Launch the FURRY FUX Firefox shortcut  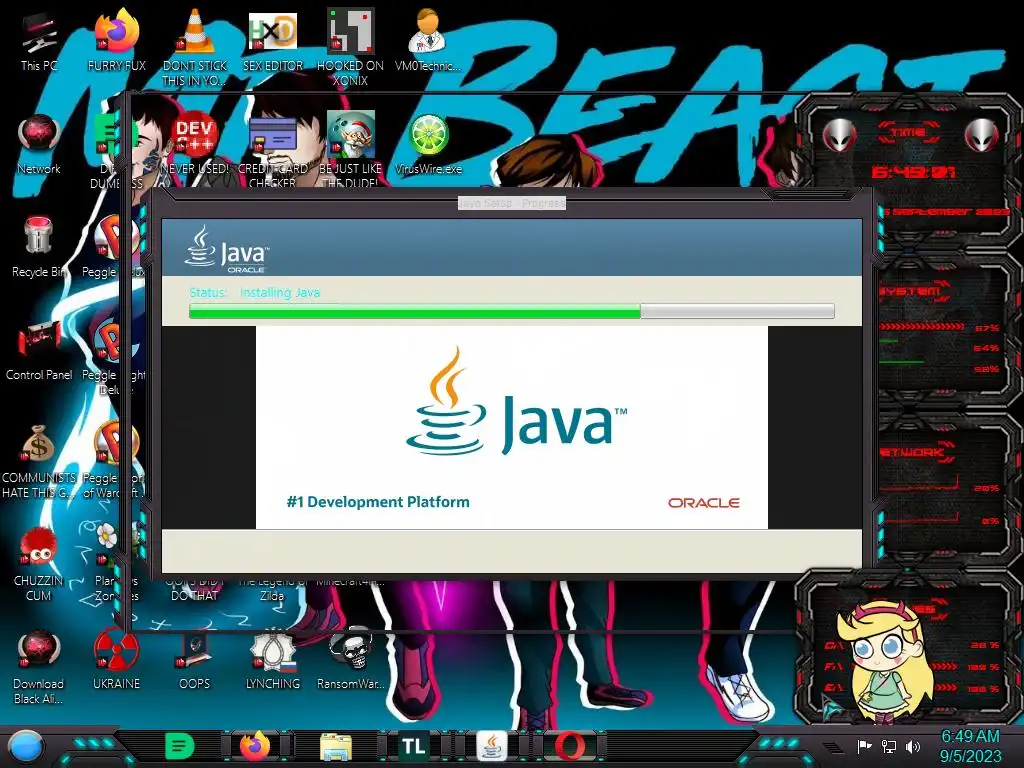coord(116,39)
